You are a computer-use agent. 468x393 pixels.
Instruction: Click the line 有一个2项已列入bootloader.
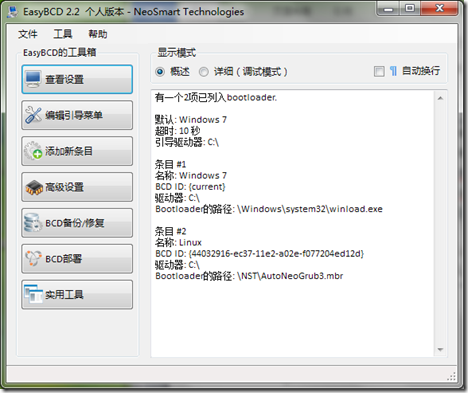(216, 97)
